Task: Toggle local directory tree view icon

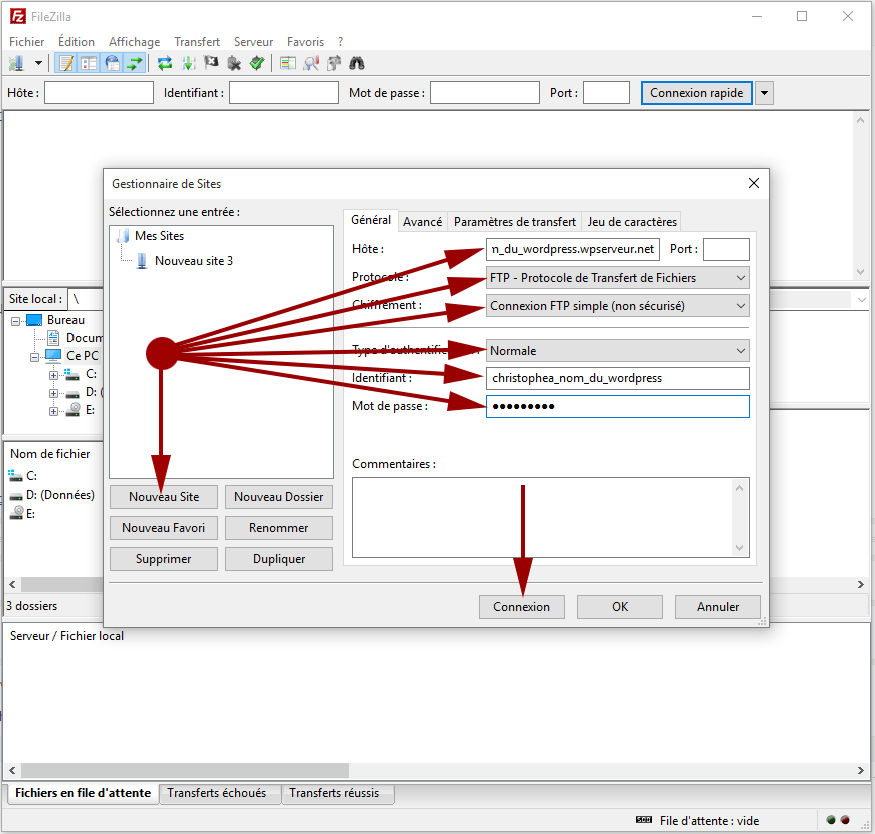Action: tap(89, 64)
